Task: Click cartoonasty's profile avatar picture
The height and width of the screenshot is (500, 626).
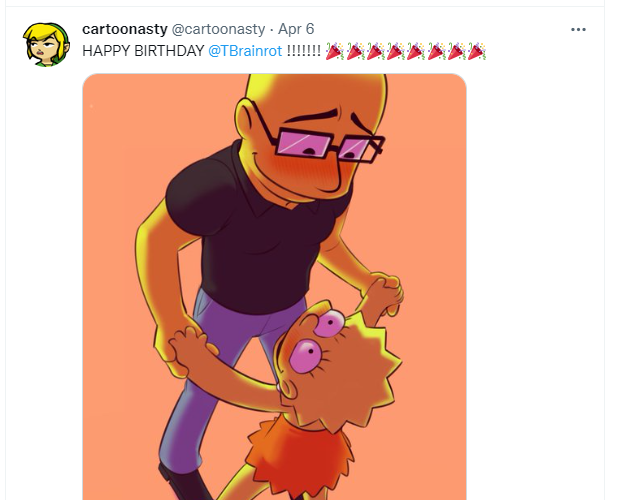Action: click(46, 44)
